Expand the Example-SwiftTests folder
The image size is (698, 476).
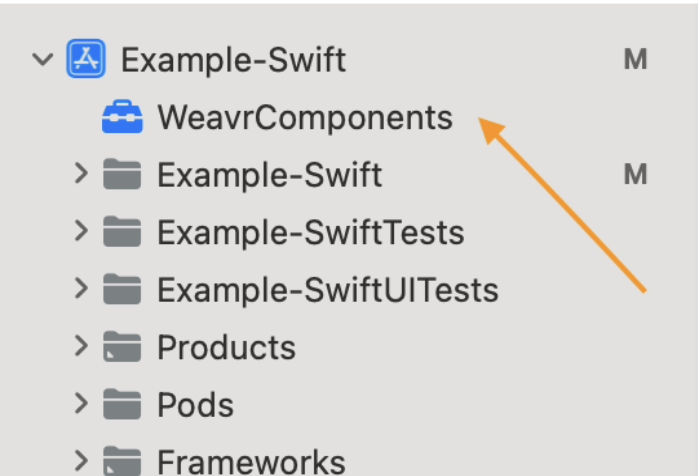(81, 231)
